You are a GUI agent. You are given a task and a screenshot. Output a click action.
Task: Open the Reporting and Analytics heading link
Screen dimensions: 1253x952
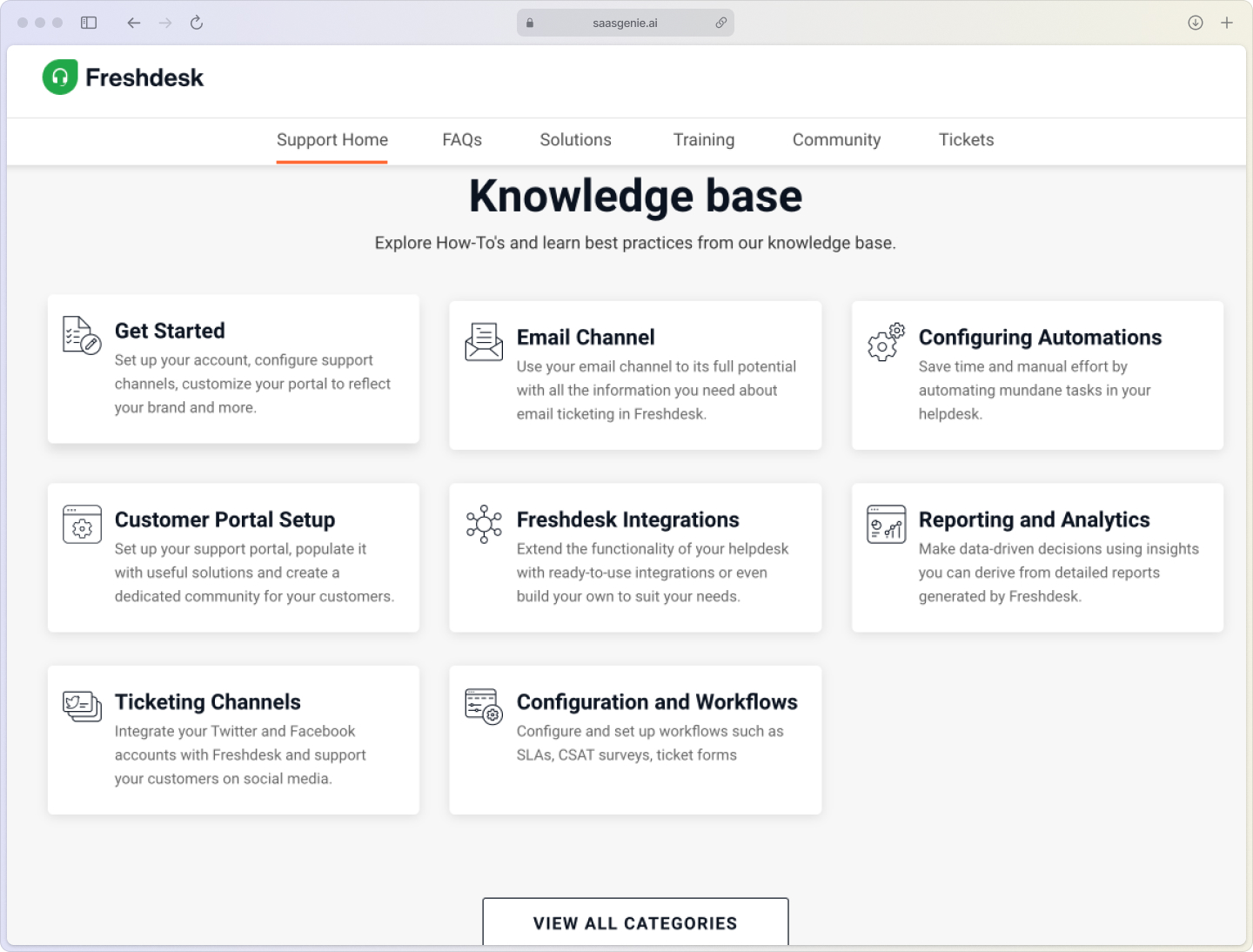1034,520
